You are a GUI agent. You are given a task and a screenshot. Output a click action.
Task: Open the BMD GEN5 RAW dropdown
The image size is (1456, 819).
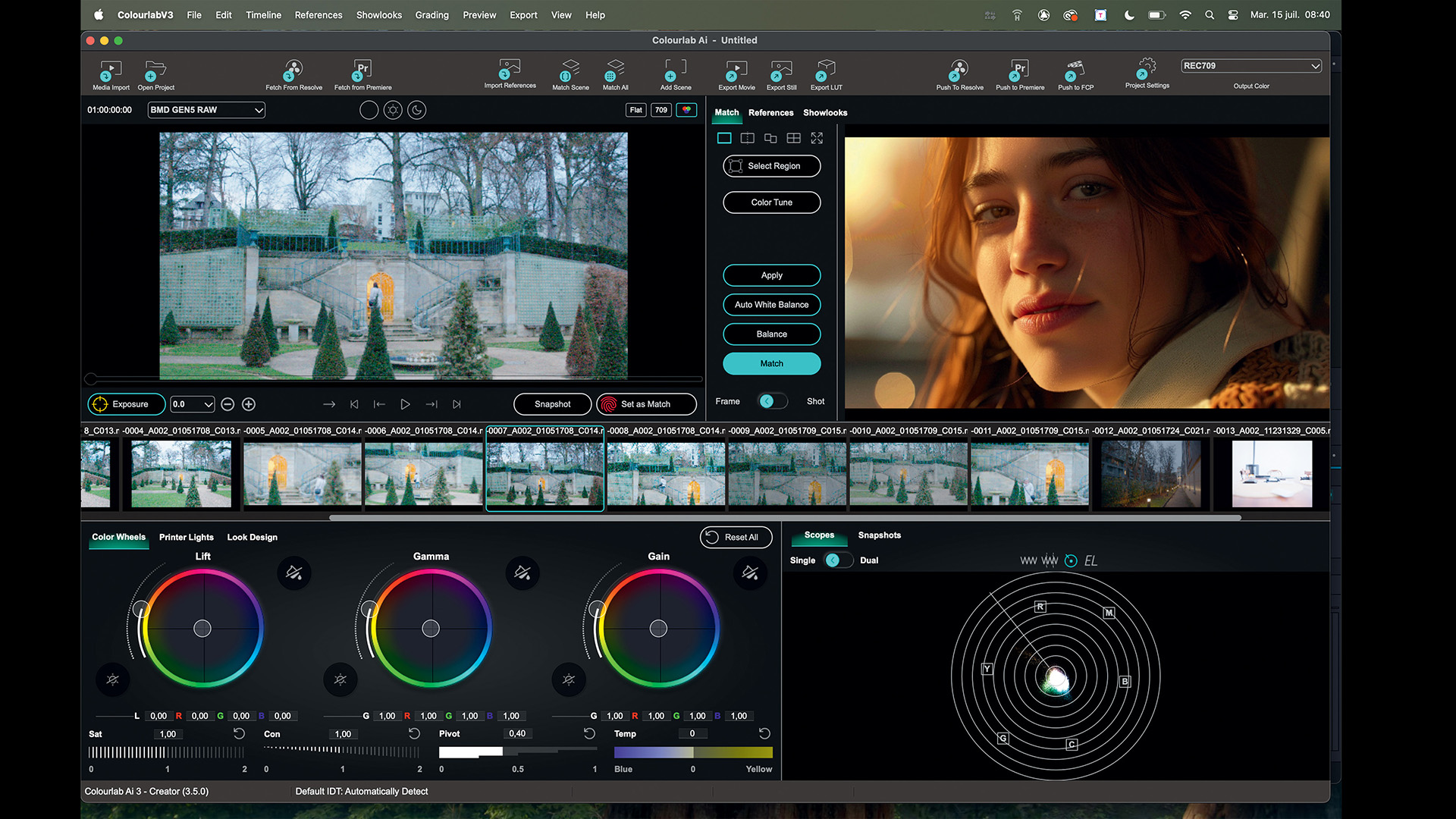pos(206,110)
